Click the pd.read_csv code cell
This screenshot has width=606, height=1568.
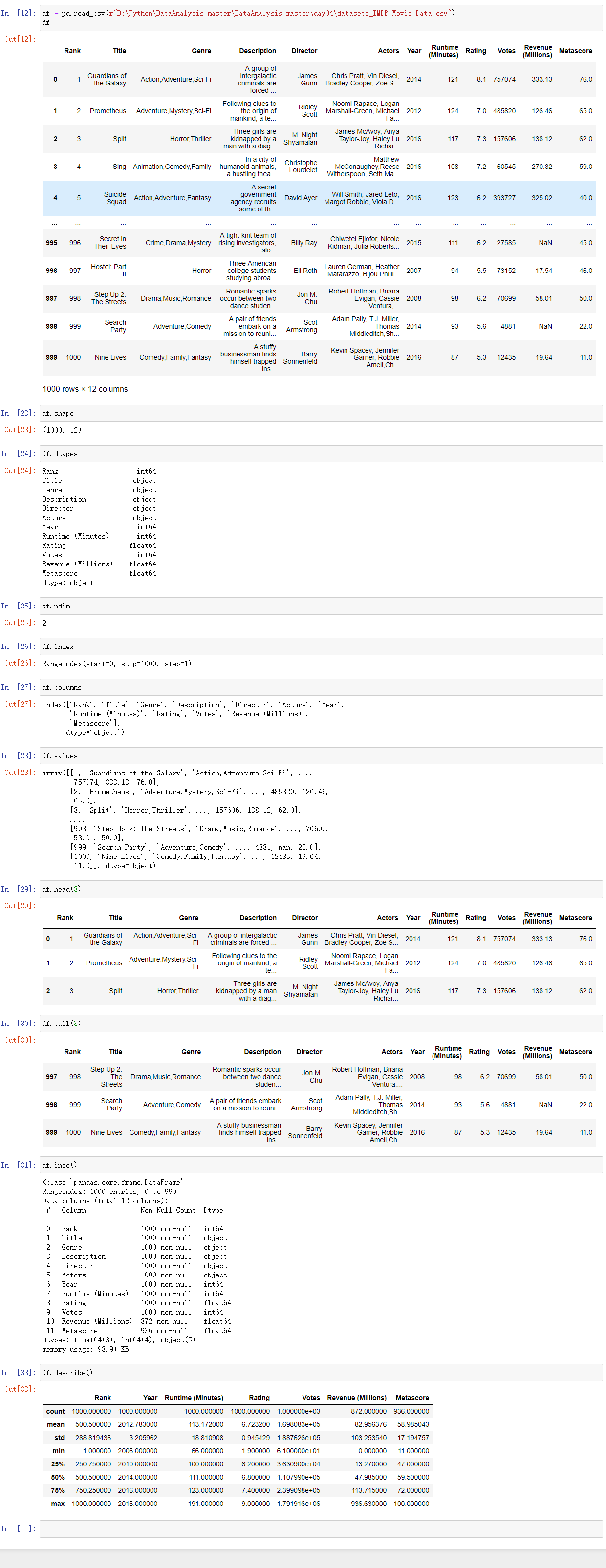[321, 18]
